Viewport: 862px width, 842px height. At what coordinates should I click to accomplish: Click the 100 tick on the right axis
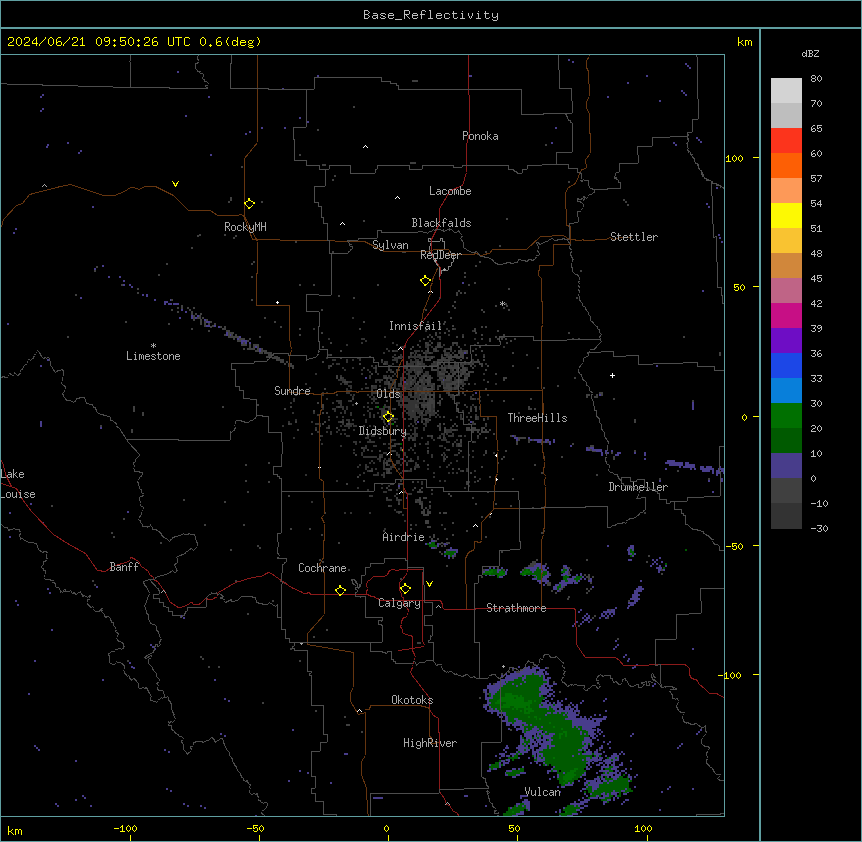734,158
